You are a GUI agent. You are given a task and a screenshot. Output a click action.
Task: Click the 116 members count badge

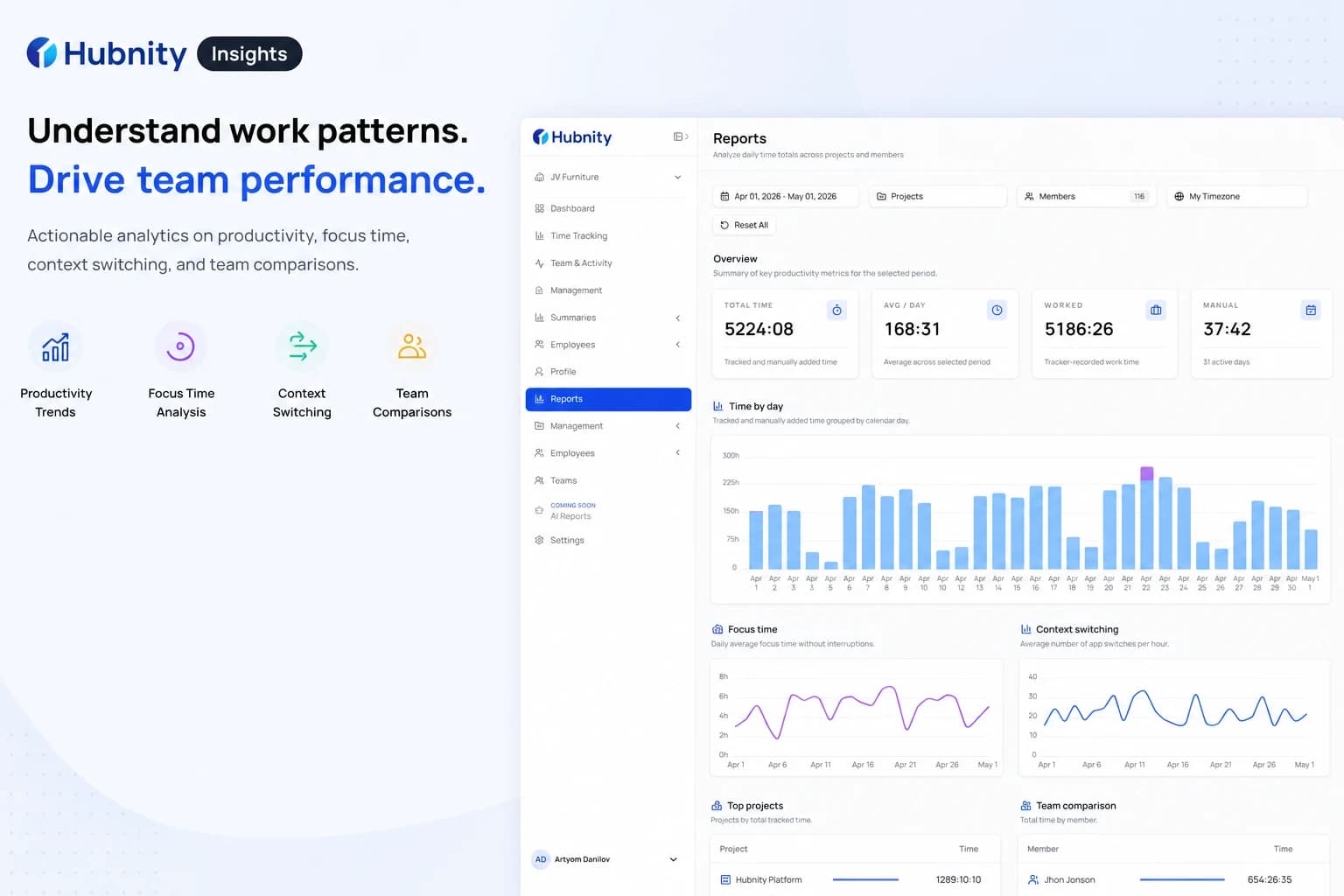(1139, 196)
